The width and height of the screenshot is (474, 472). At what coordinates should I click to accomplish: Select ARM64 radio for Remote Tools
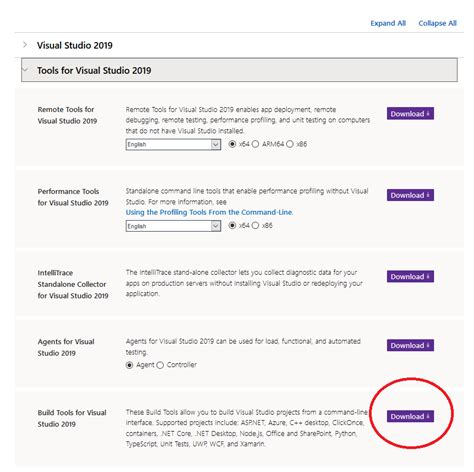click(x=255, y=144)
